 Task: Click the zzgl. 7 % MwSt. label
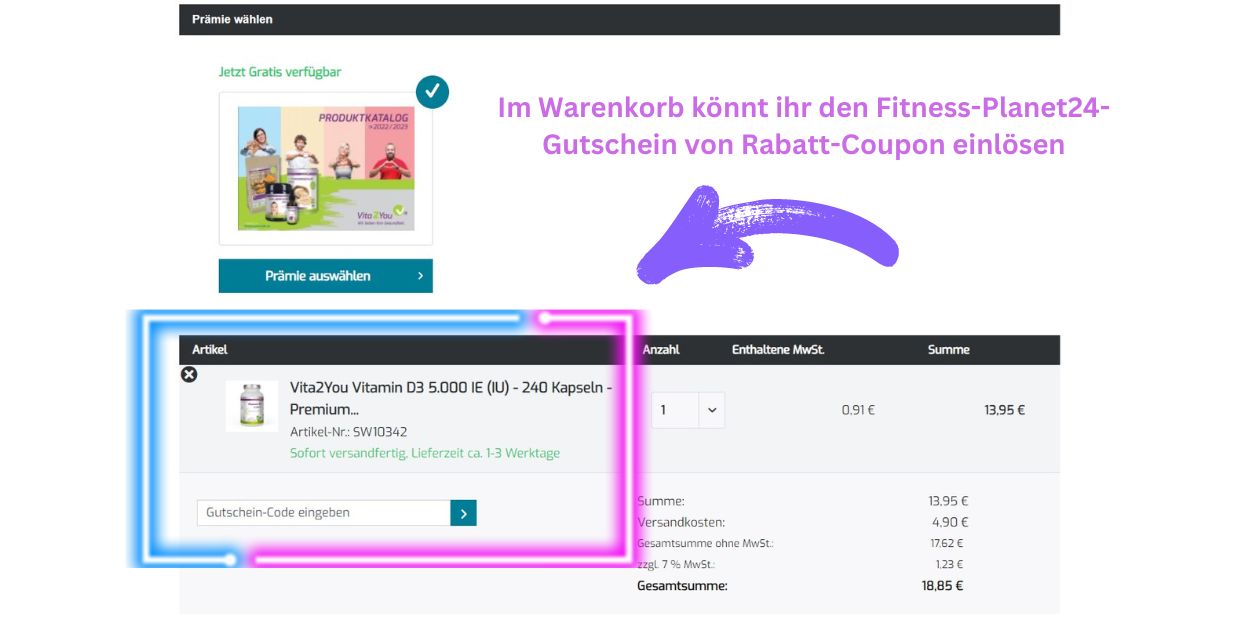(676, 565)
